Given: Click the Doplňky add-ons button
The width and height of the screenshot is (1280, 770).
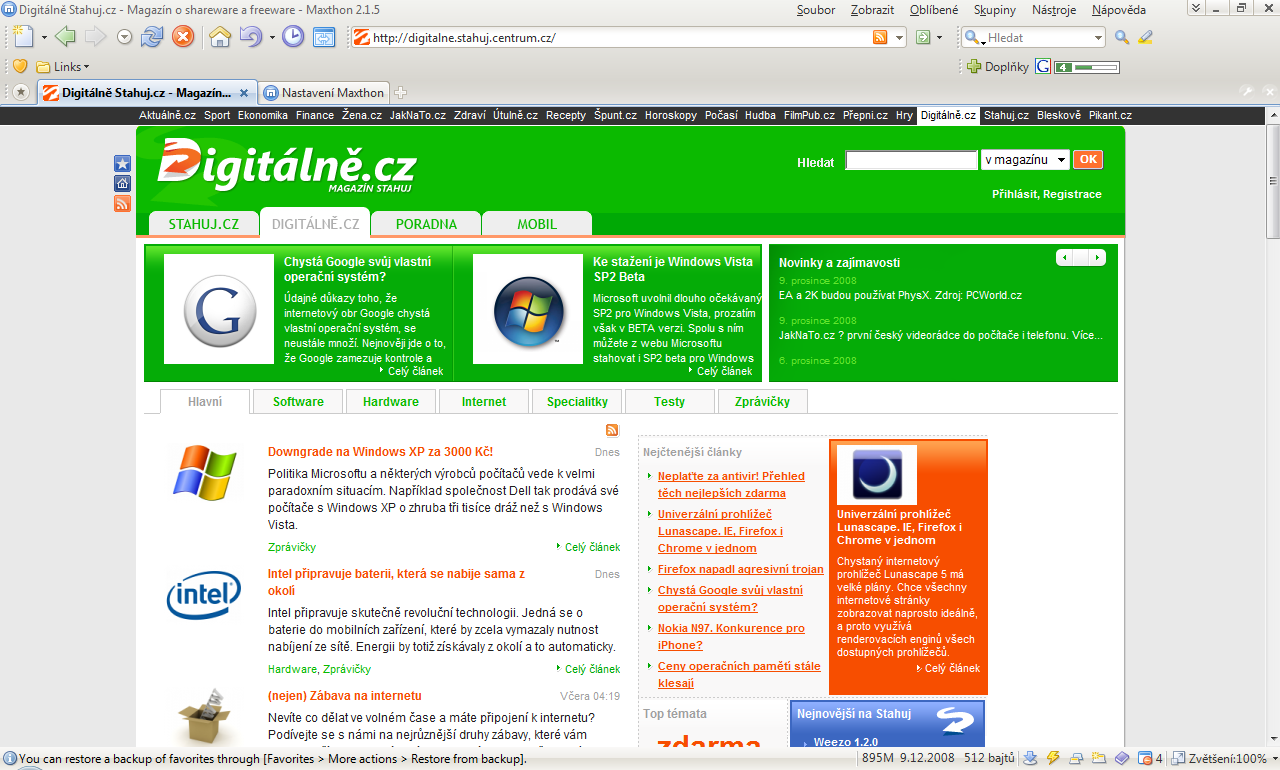Looking at the screenshot, I should (997, 67).
